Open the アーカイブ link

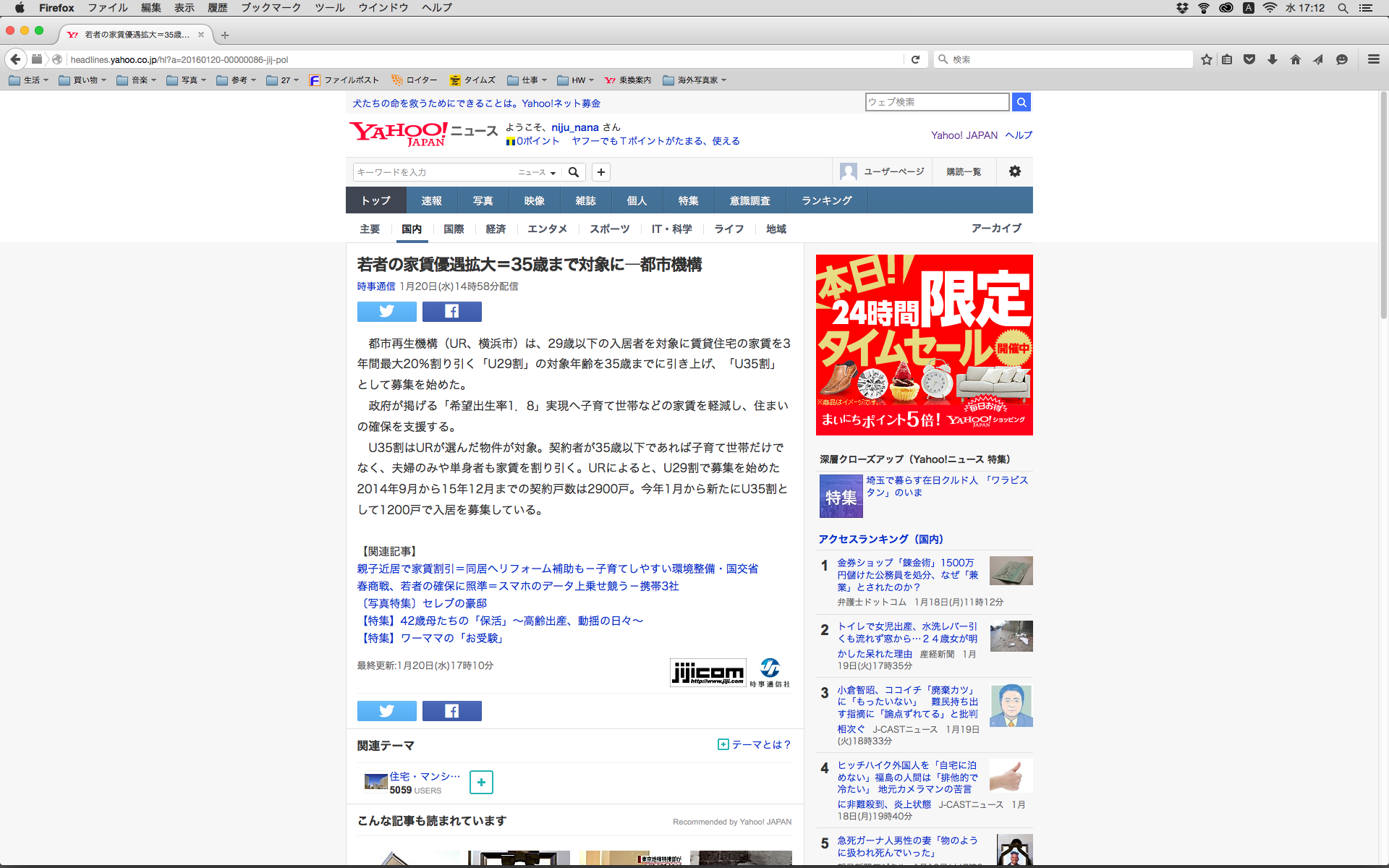pyautogui.click(x=995, y=229)
